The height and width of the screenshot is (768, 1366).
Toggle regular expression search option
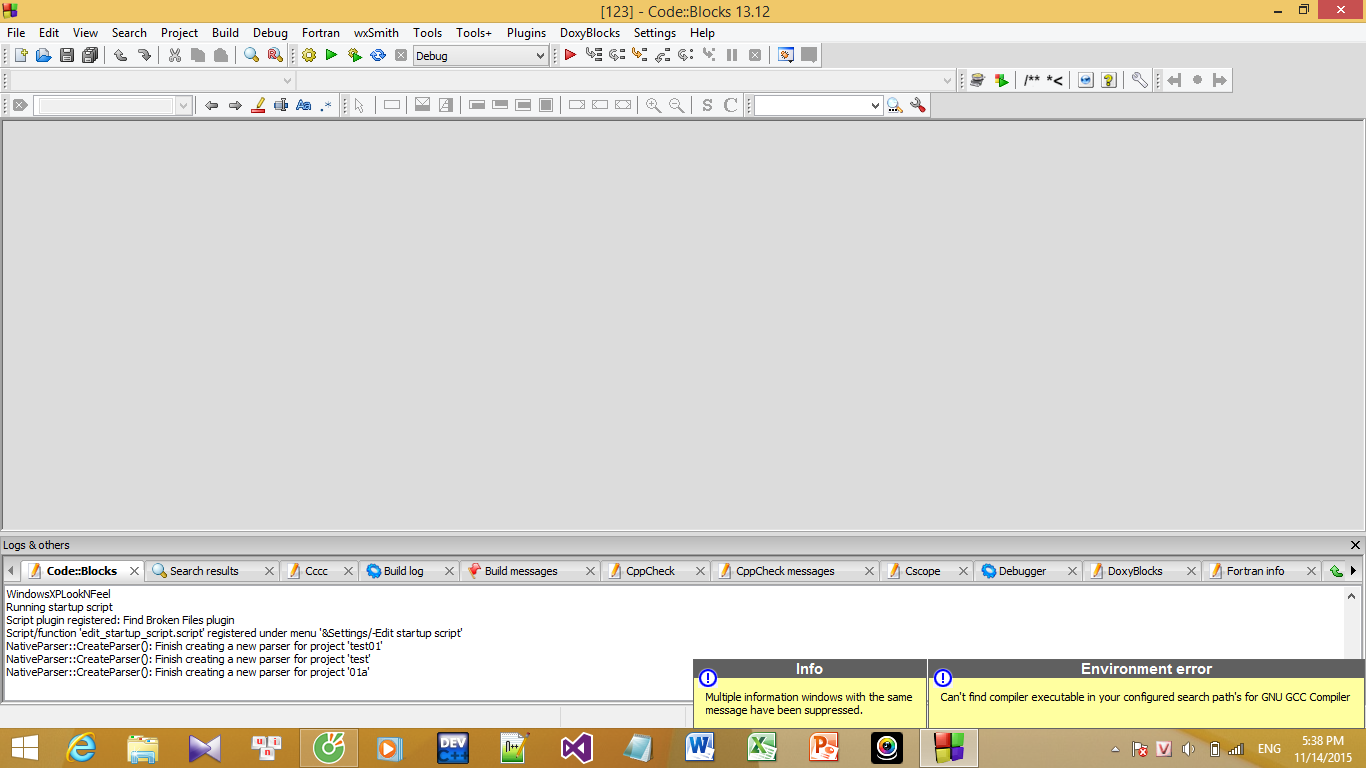pyautogui.click(x=326, y=105)
